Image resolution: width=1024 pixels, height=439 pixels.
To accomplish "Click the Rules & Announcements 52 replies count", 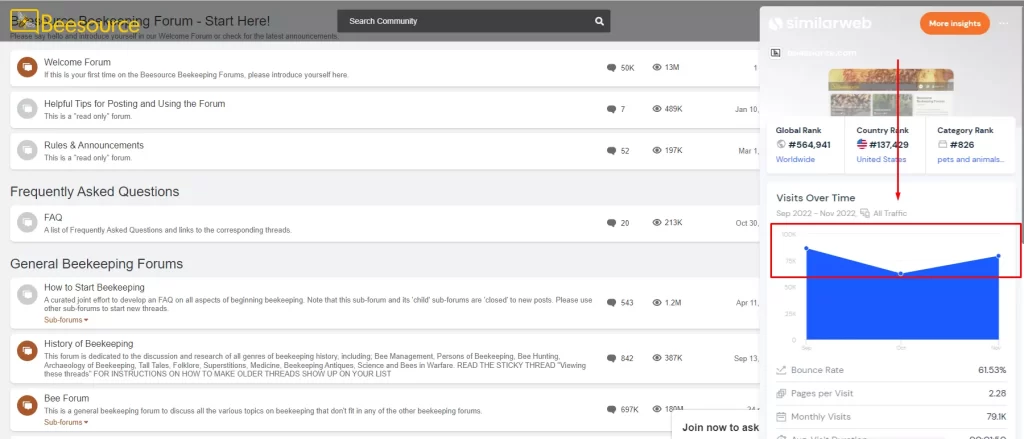I will [625, 151].
